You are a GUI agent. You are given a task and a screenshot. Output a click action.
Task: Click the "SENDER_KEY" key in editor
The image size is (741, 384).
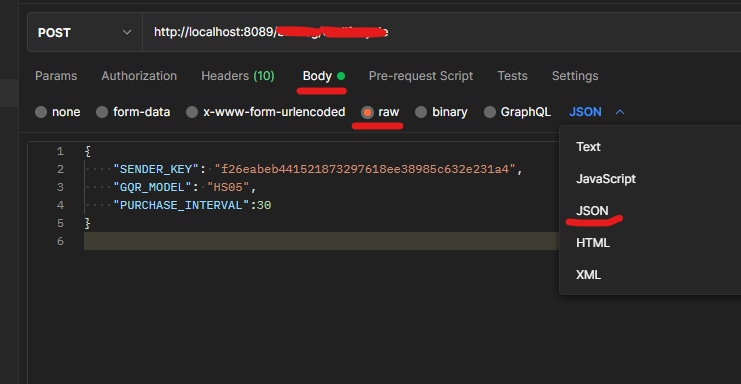point(155,170)
